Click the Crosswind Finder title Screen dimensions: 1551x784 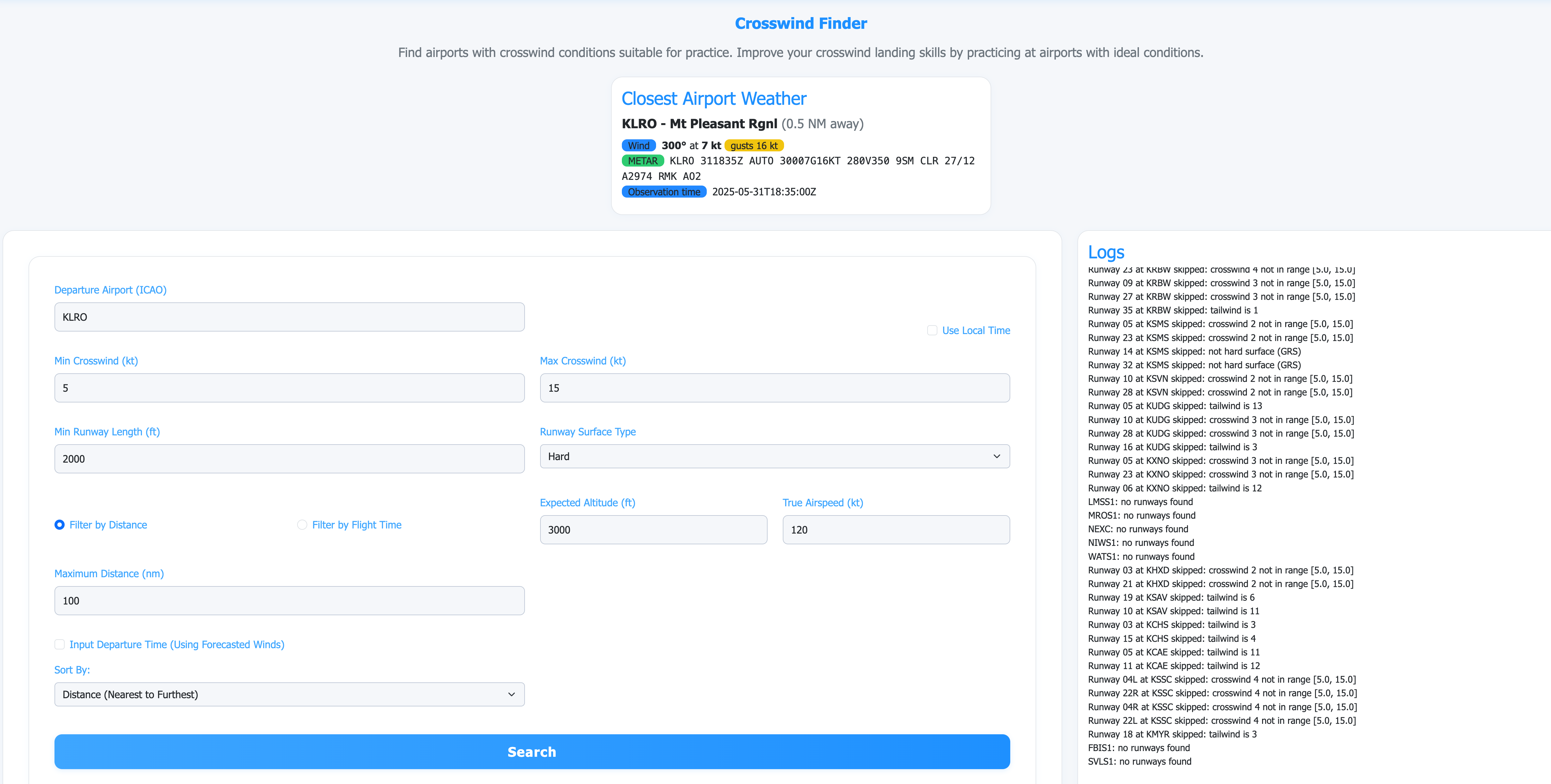click(x=801, y=23)
